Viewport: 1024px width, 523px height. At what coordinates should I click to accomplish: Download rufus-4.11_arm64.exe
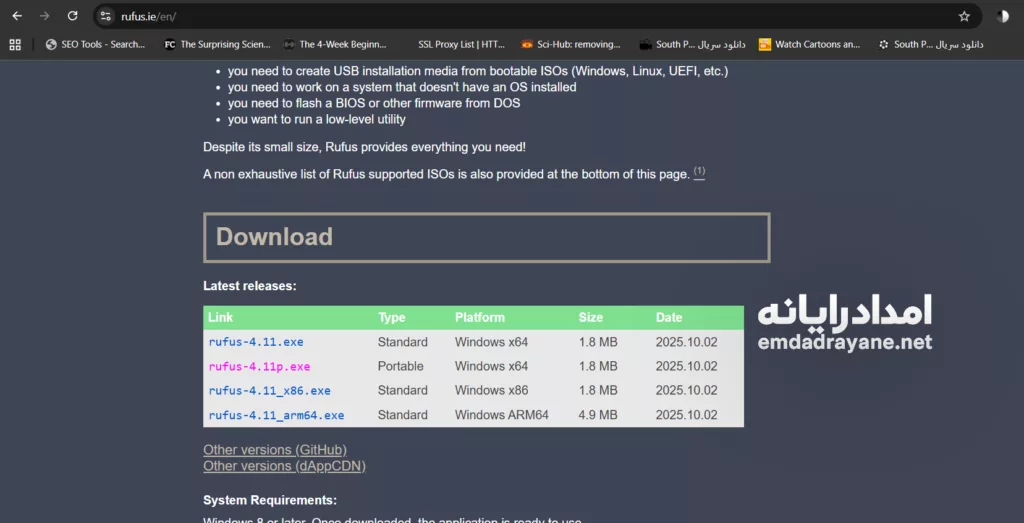coord(276,415)
